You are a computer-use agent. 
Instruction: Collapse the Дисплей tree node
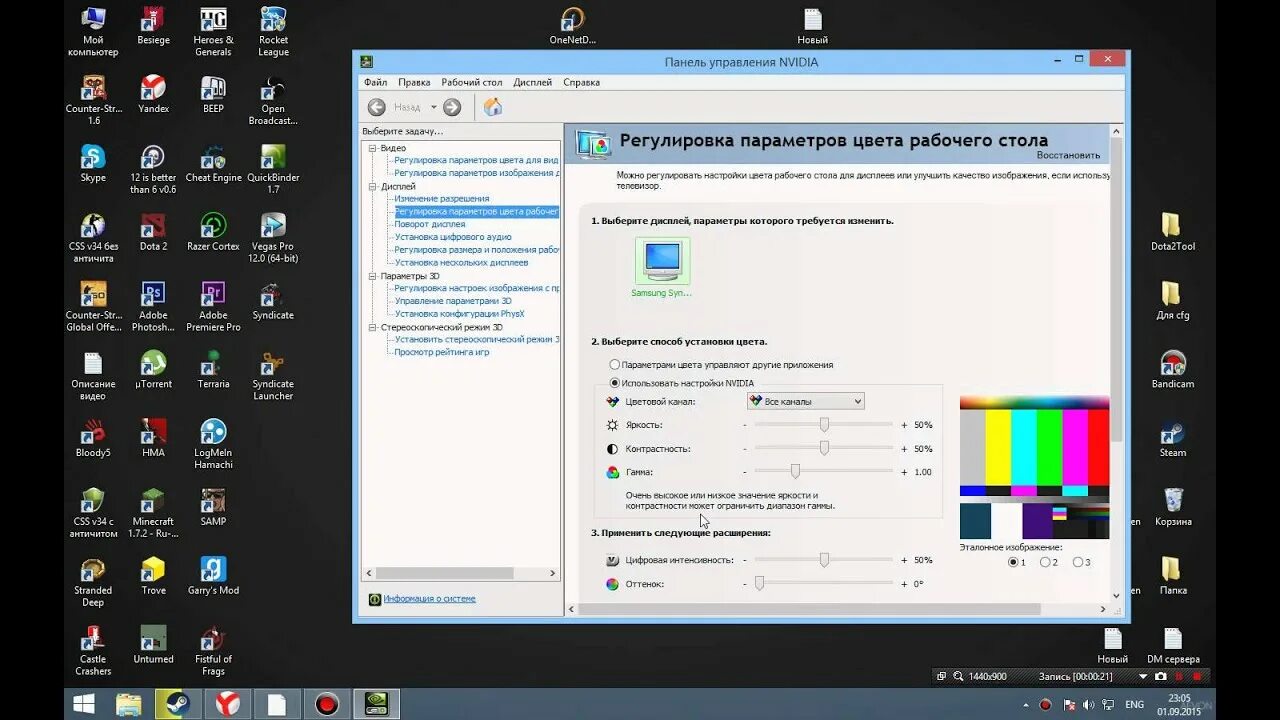[x=373, y=186]
